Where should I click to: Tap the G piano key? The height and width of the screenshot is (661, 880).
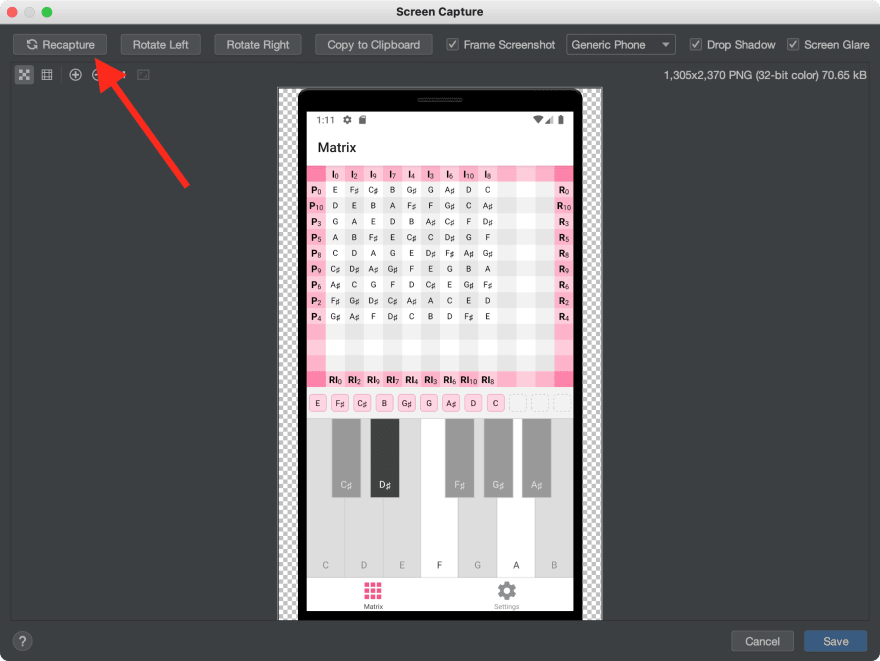(478, 539)
